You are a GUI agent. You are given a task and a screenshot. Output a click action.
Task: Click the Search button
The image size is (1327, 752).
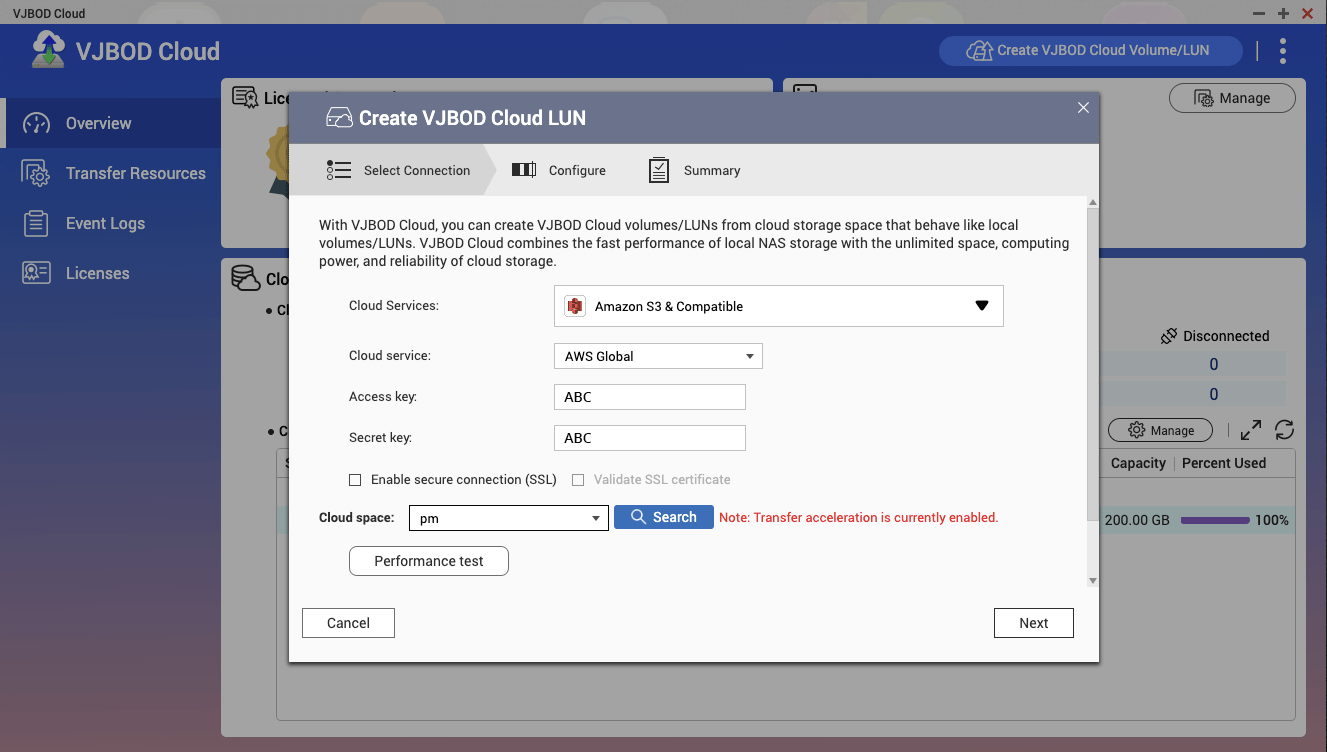(663, 517)
